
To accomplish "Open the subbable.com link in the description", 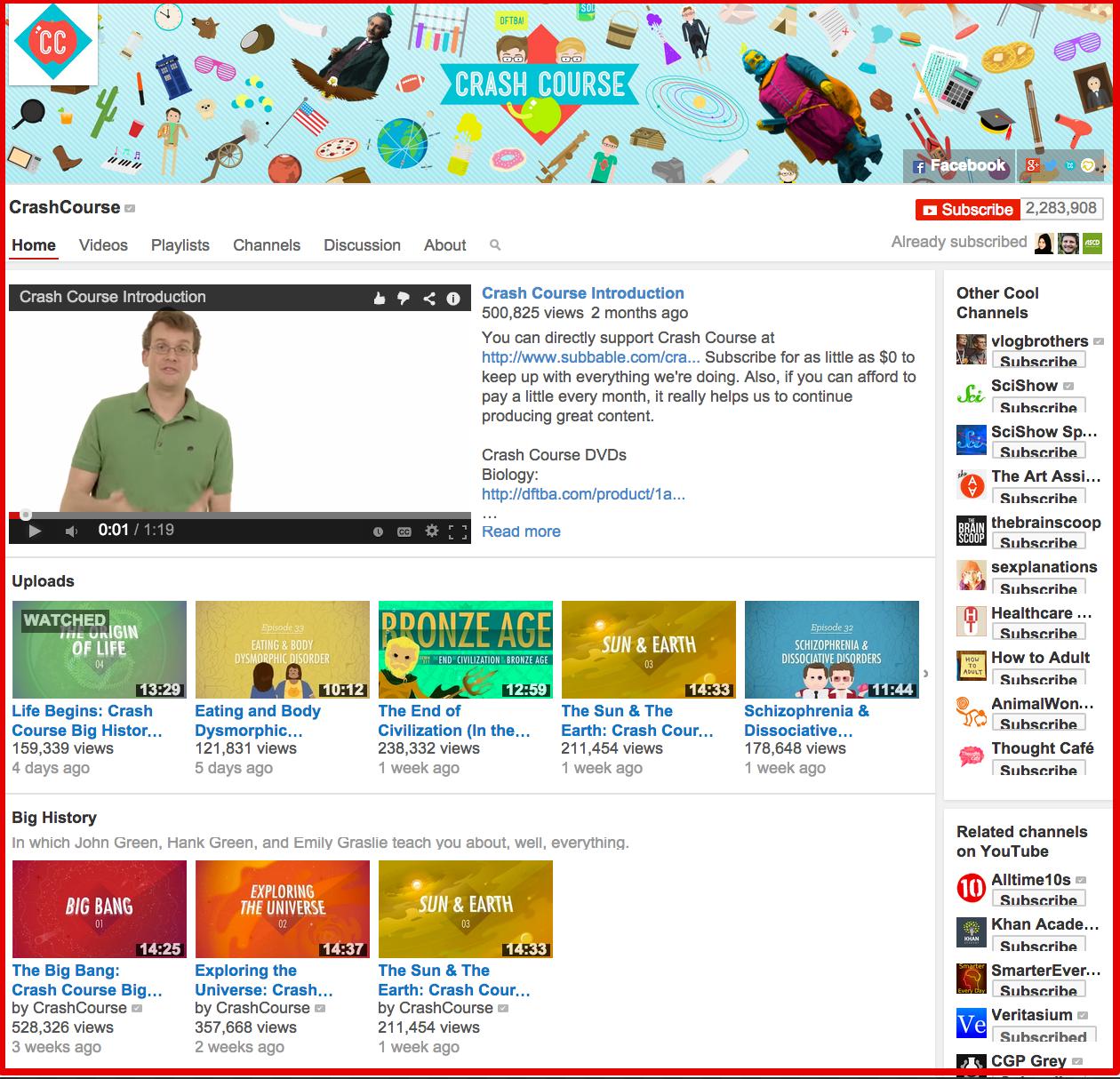I will click(590, 357).
